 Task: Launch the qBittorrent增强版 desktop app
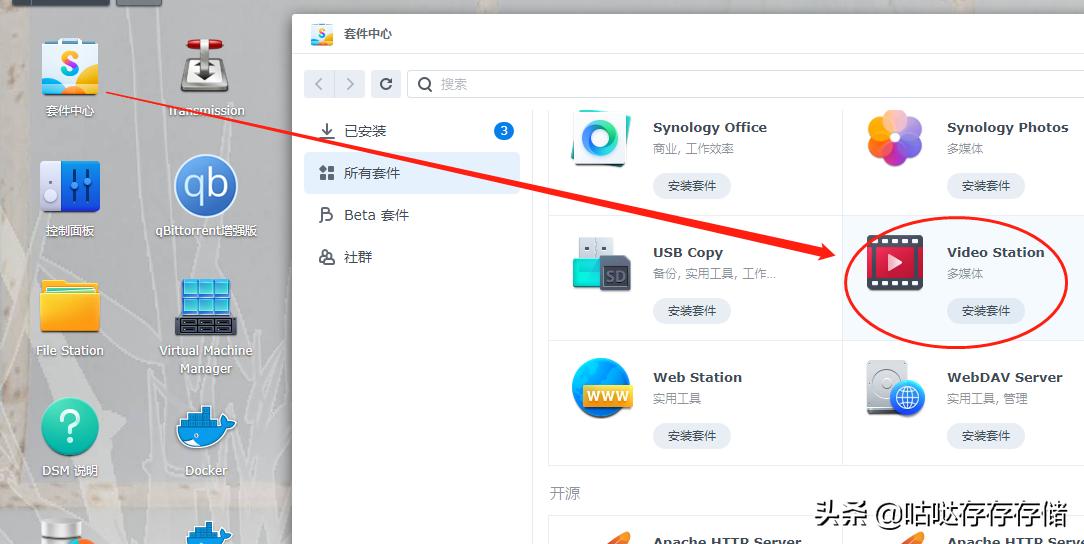click(x=206, y=186)
